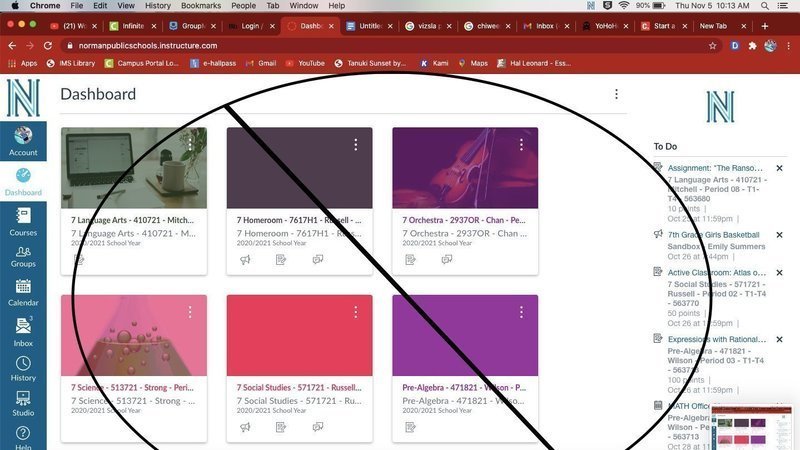Viewport: 800px width, 450px height.
Task: Click the address bar URL field
Action: [390, 45]
